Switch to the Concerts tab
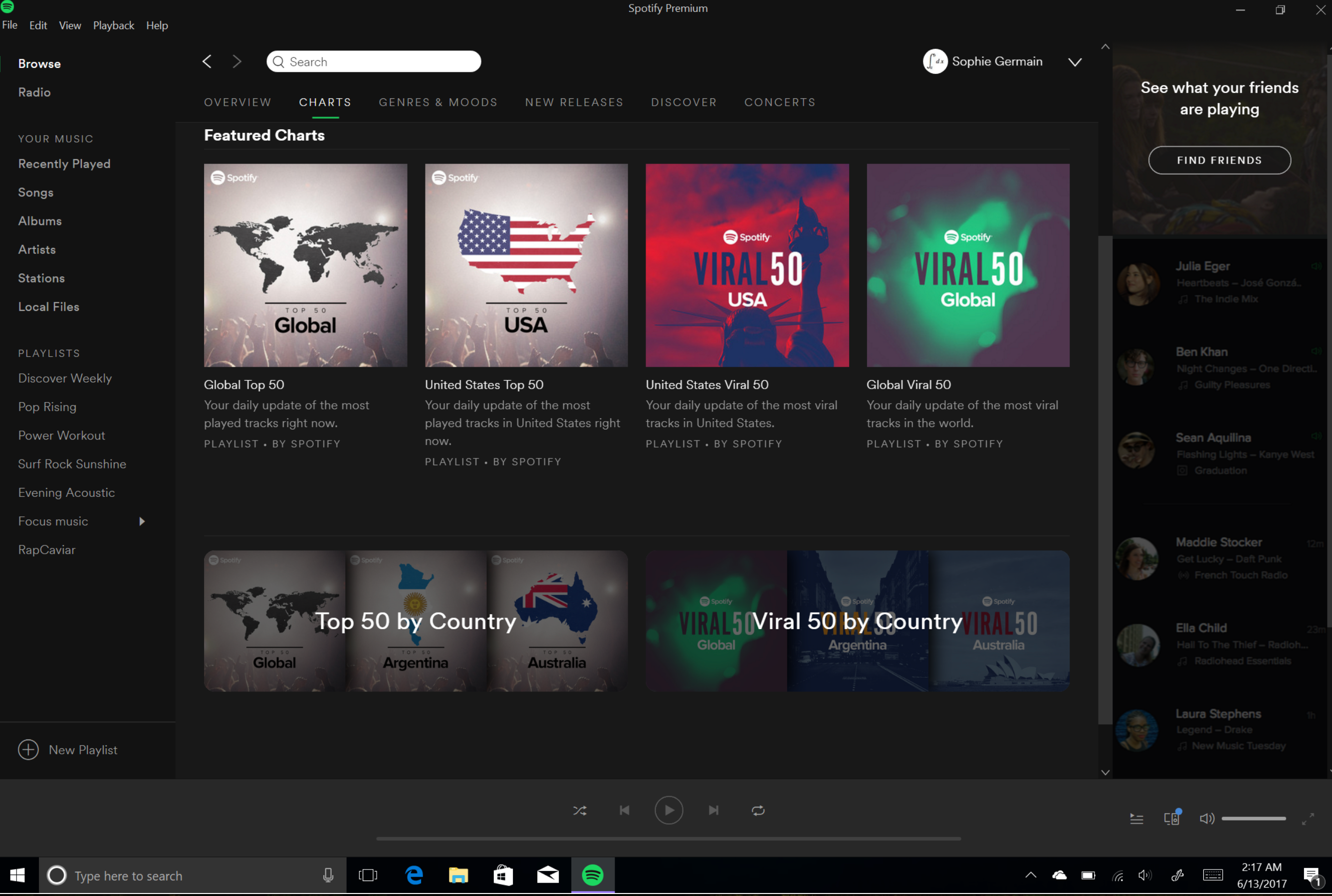The height and width of the screenshot is (896, 1332). [780, 102]
